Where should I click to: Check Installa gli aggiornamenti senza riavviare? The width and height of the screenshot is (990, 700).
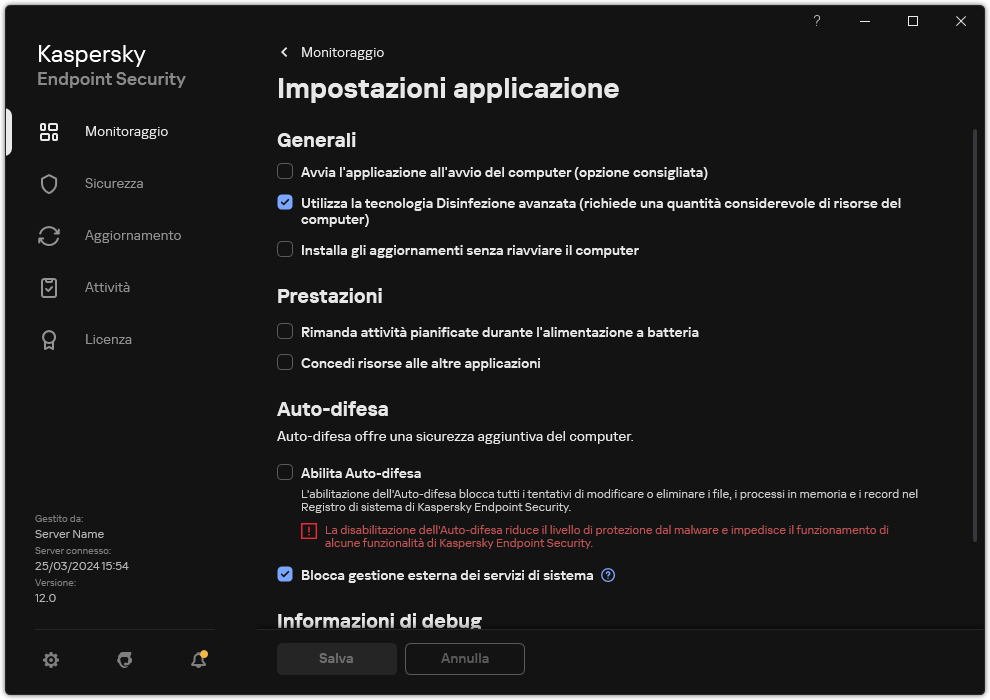click(285, 250)
